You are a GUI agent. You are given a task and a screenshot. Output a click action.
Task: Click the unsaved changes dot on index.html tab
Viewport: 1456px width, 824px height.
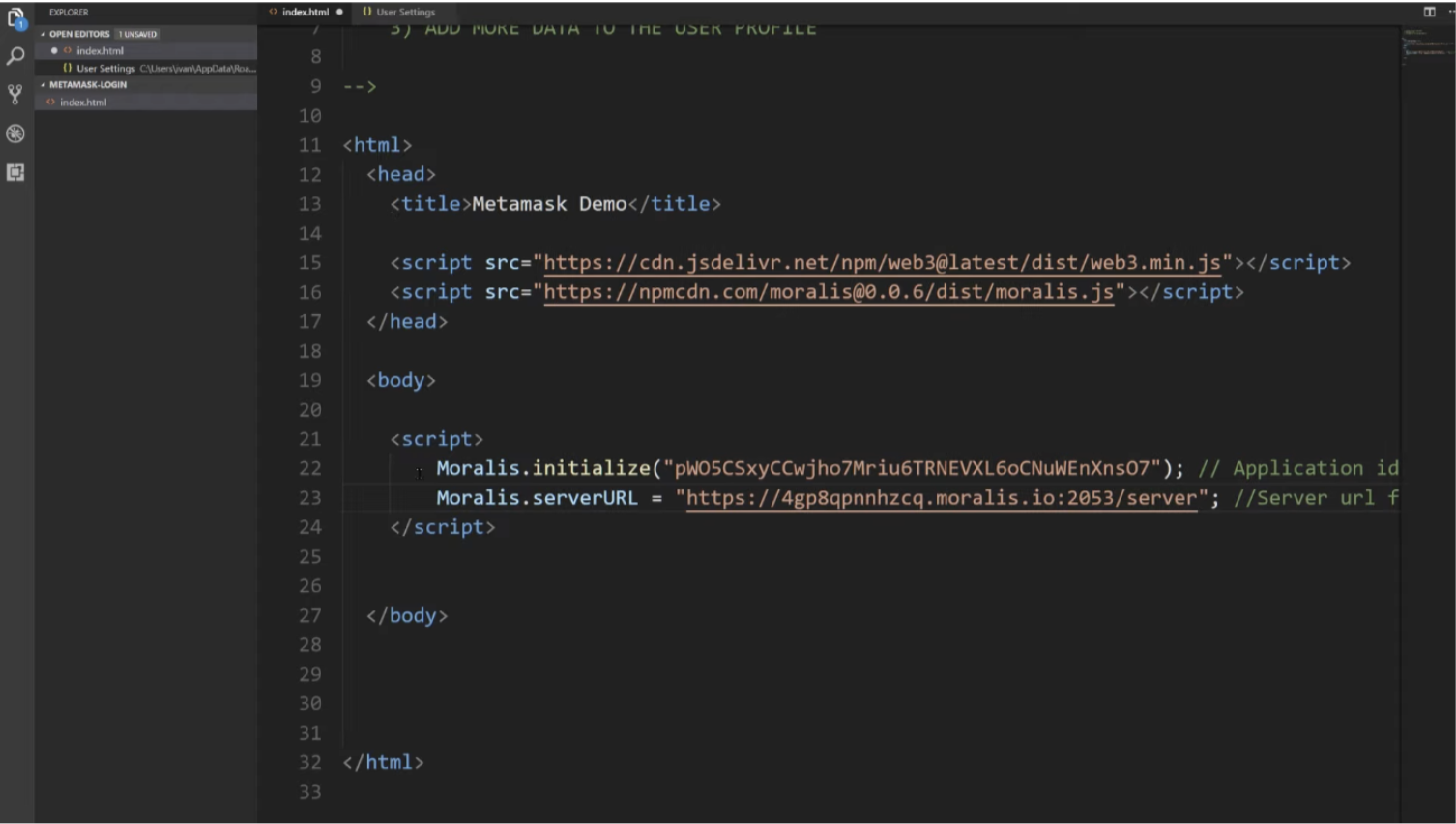point(338,12)
